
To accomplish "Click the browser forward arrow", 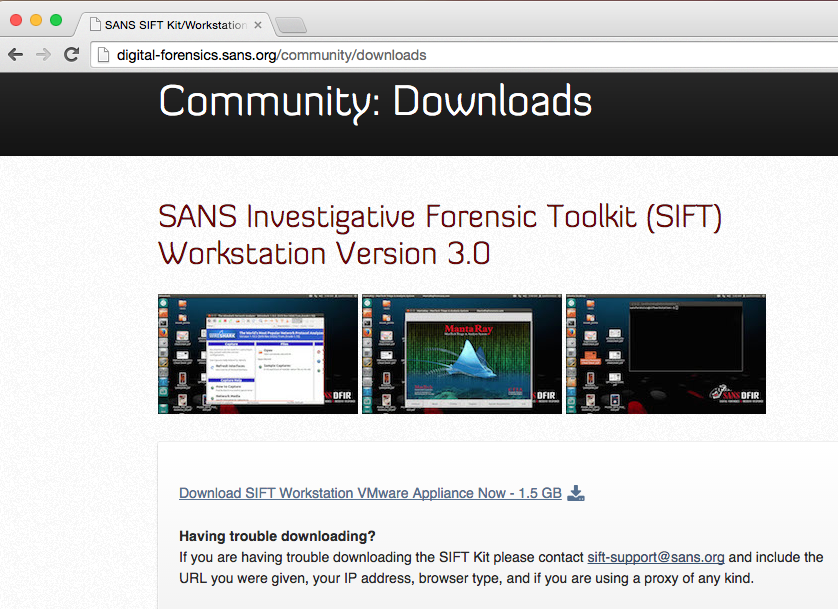I will click(x=43, y=54).
